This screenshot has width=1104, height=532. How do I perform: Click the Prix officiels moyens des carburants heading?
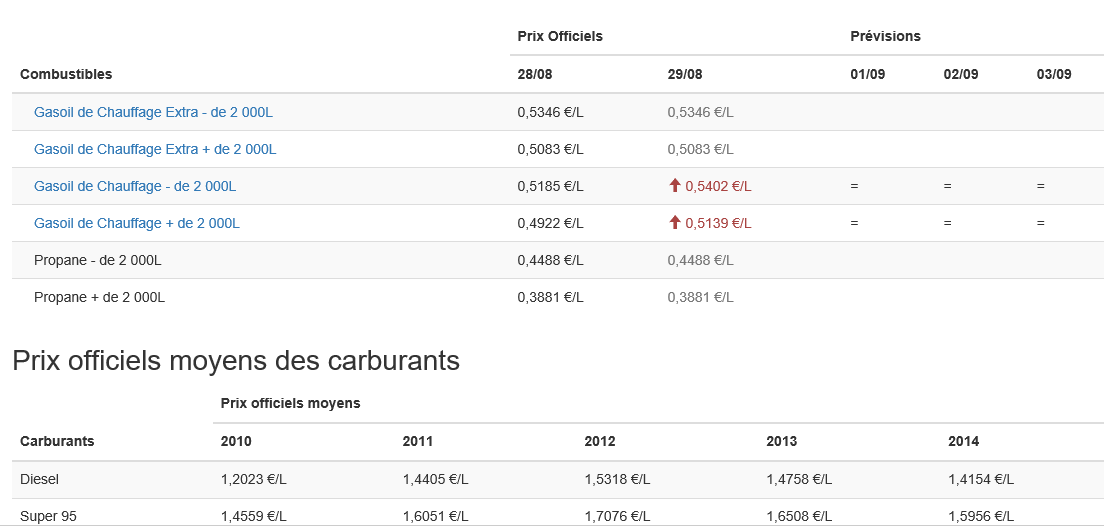coord(236,360)
